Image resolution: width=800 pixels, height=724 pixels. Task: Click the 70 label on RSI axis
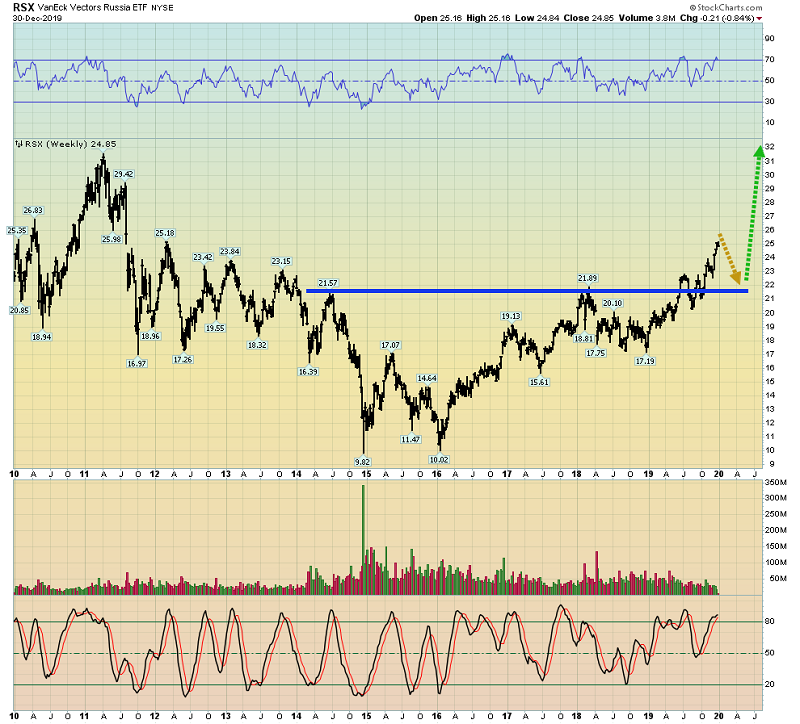769,60
